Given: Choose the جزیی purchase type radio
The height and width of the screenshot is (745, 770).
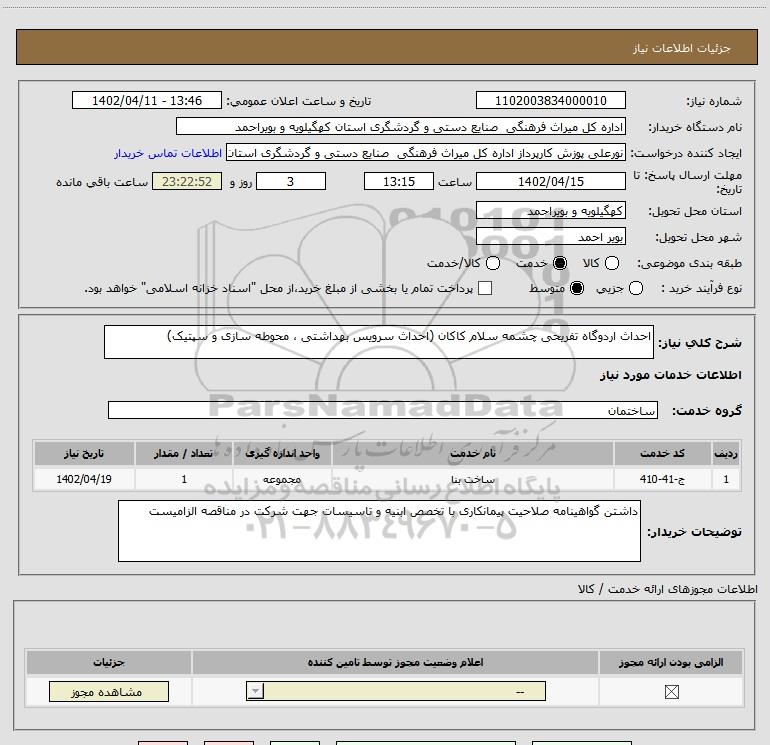Looking at the screenshot, I should [x=635, y=288].
